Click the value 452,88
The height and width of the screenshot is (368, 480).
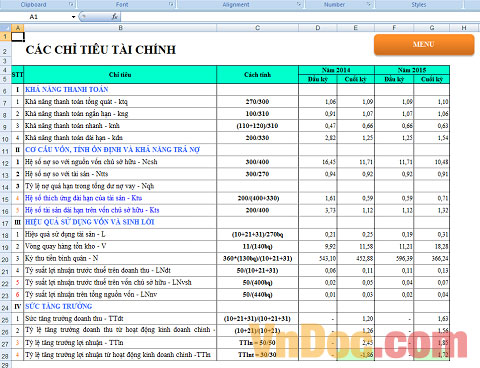click(365, 259)
